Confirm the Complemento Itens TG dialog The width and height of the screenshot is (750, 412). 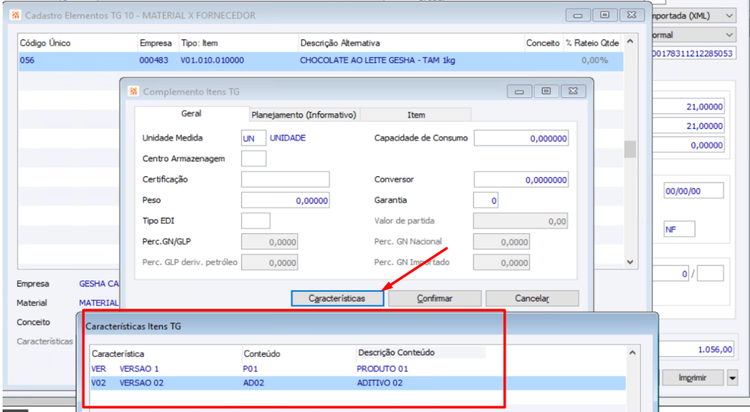[x=435, y=298]
